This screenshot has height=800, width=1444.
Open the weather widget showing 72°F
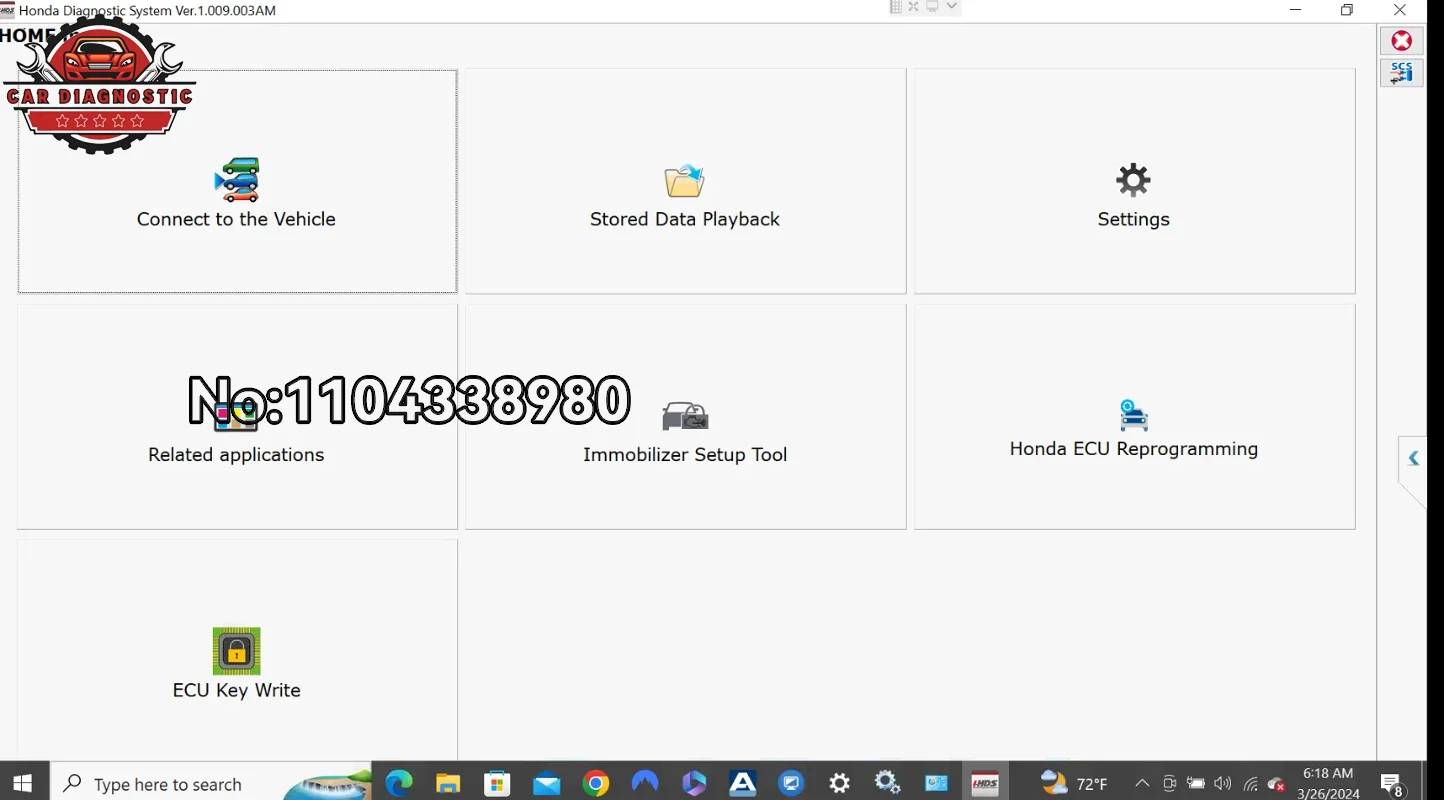click(x=1073, y=784)
